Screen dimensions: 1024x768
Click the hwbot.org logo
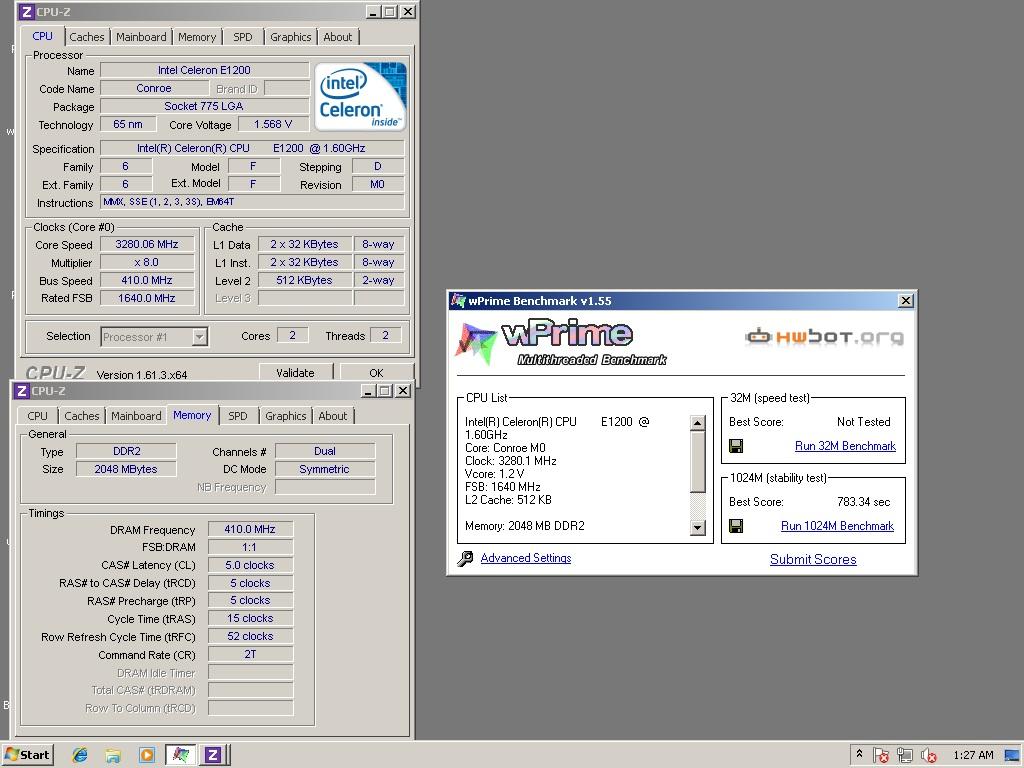(825, 336)
